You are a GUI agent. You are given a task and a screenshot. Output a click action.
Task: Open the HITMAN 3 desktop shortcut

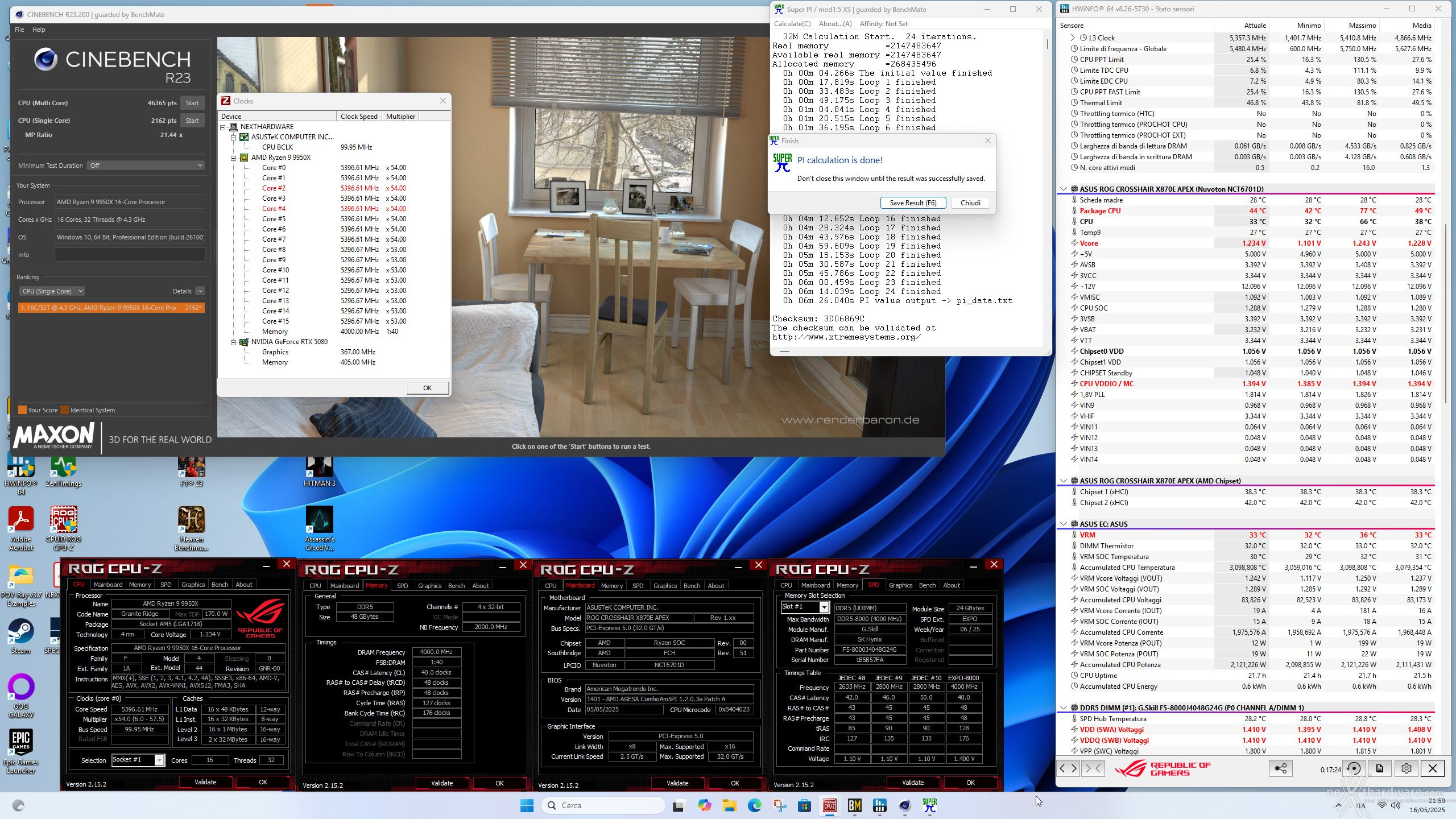319,472
